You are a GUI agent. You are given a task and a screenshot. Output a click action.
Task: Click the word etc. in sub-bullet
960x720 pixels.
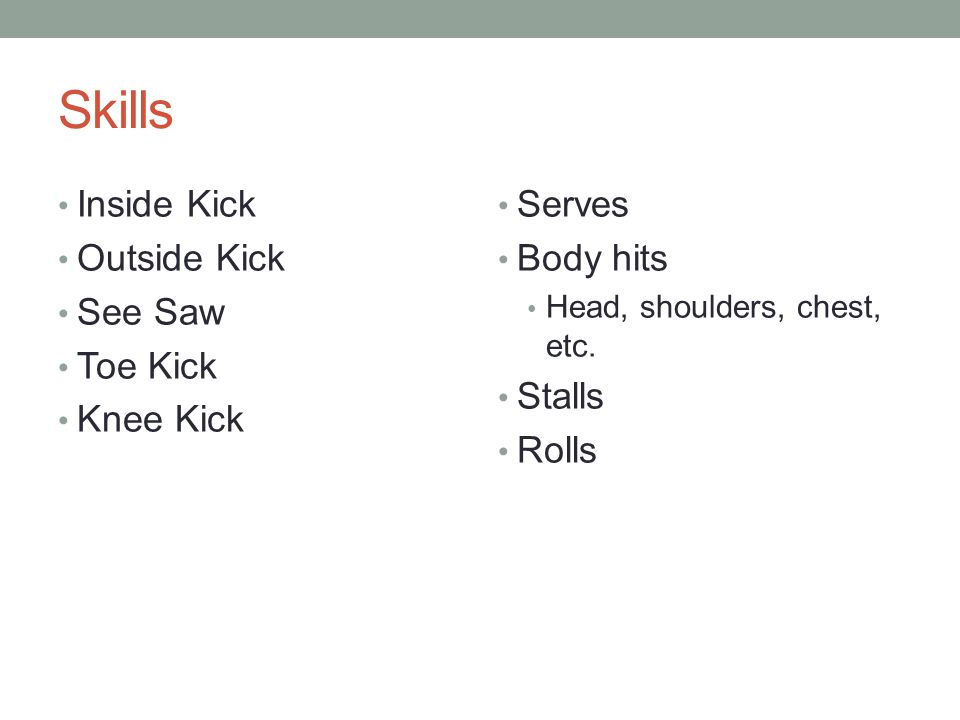570,347
